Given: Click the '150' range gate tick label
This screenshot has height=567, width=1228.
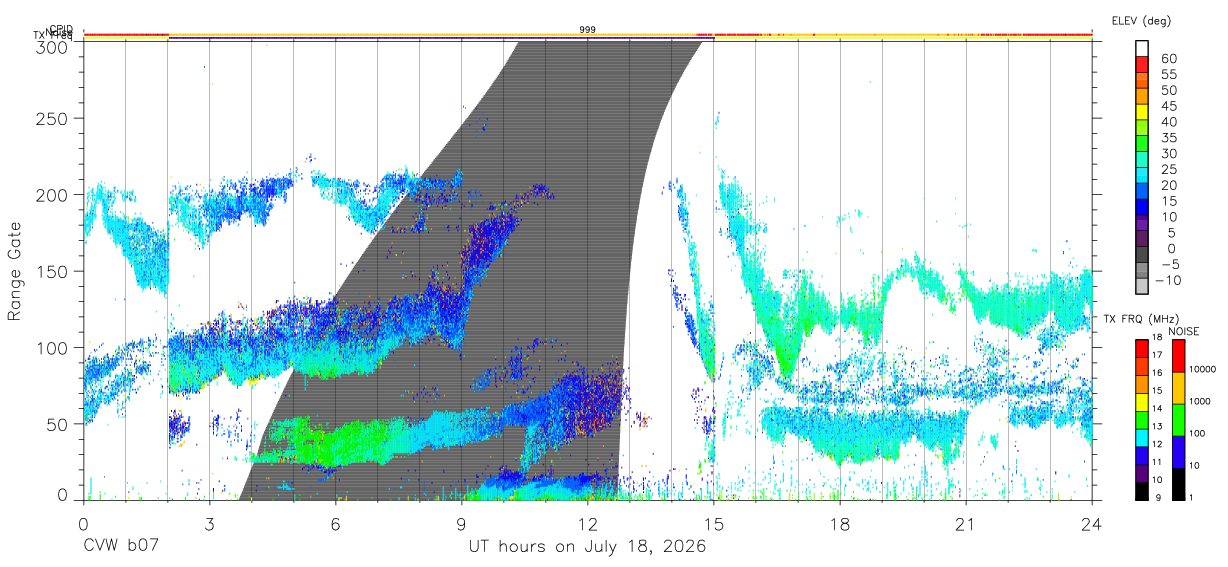Looking at the screenshot, I should 51,271.
